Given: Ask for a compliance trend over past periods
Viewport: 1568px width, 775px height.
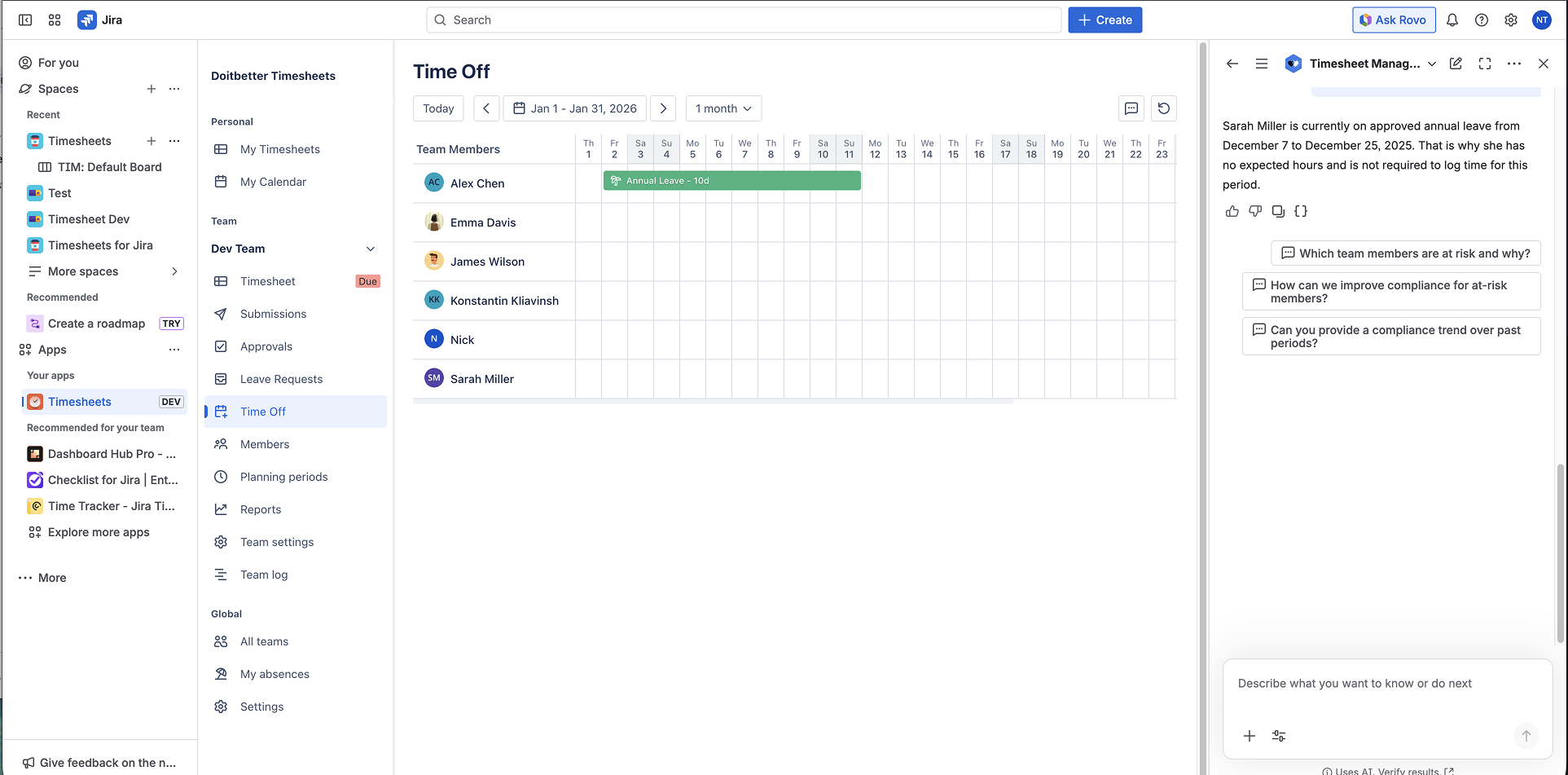Looking at the screenshot, I should (1391, 337).
